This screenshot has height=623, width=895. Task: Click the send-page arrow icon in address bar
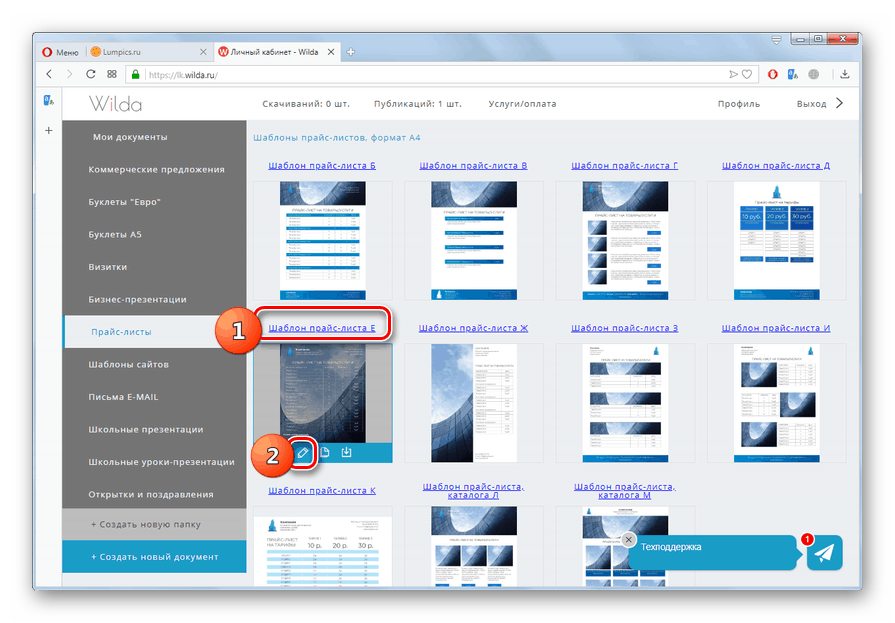click(x=733, y=74)
